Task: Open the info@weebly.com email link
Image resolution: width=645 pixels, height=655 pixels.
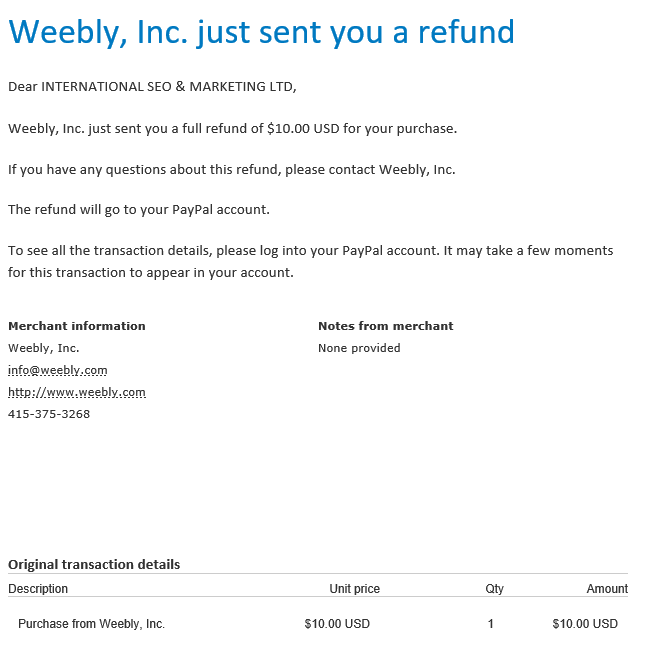Action: [58, 370]
